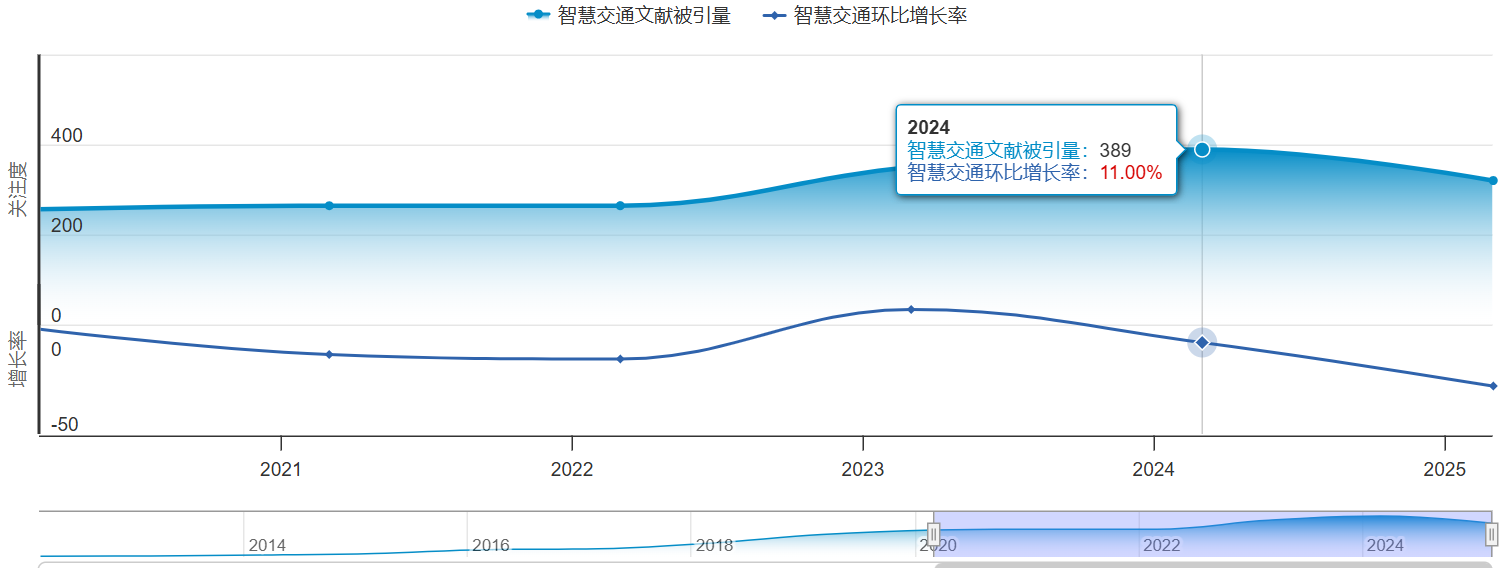
Task: Click the 2024 tooltip box
Action: (x=1035, y=150)
